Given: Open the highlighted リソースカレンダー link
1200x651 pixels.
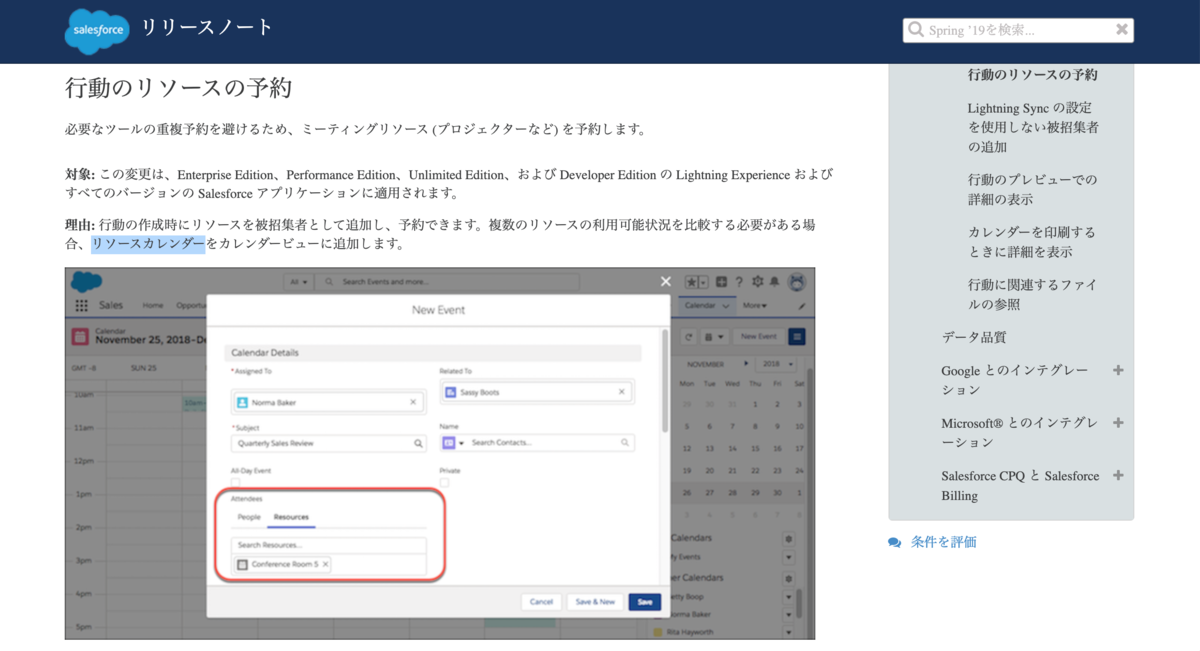Looking at the screenshot, I should point(148,243).
